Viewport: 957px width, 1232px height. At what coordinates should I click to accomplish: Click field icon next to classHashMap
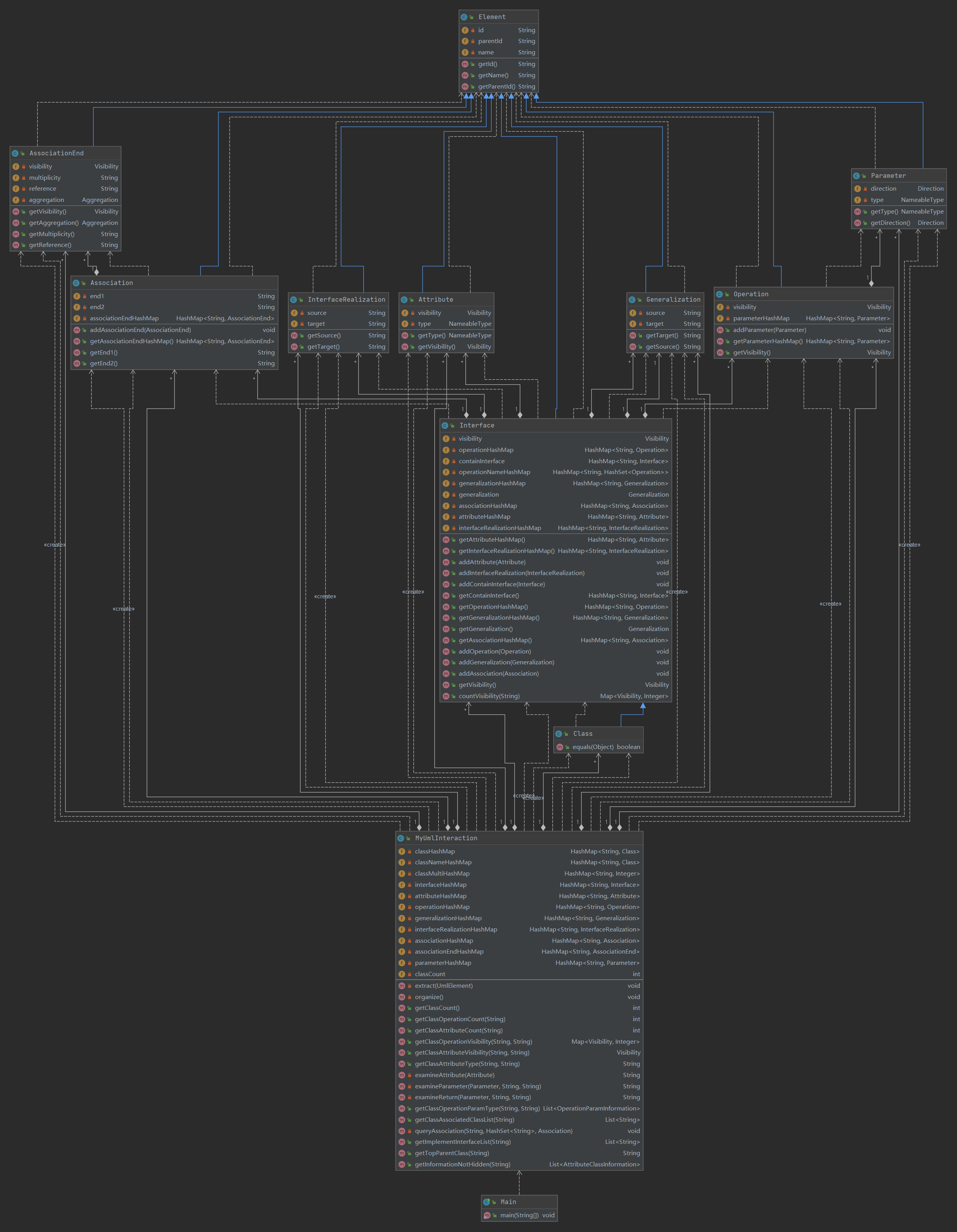(401, 851)
